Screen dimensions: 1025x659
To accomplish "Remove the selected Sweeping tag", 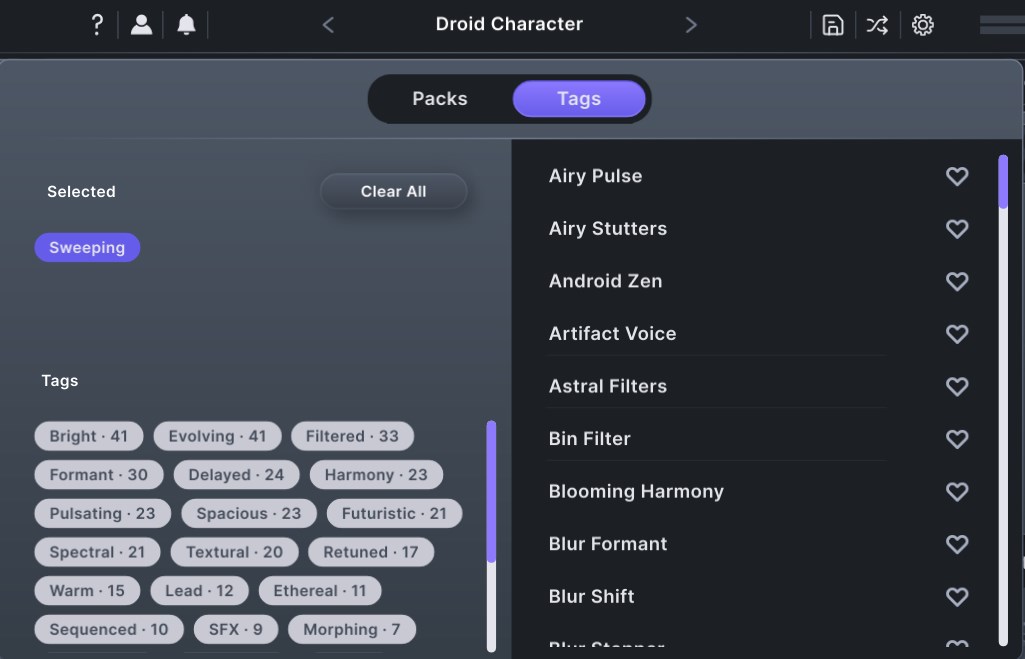I will [87, 248].
